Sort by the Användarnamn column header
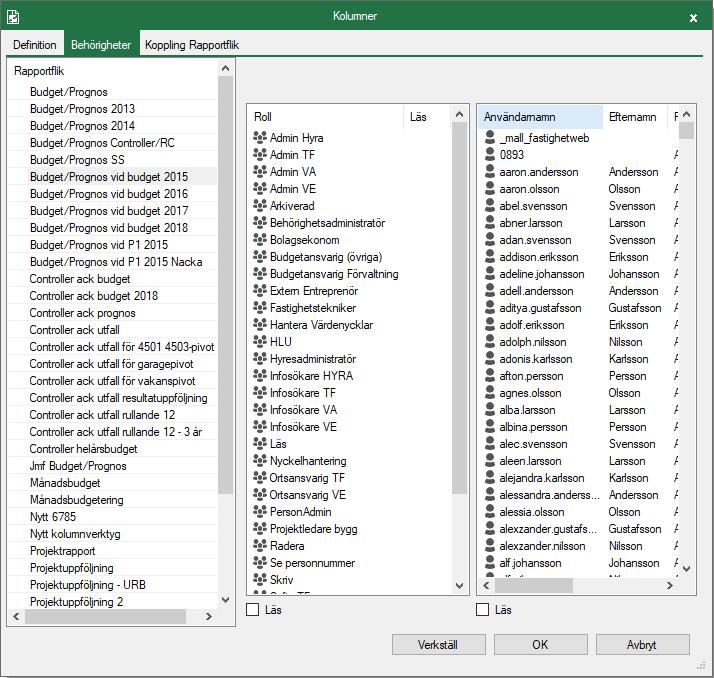714x678 pixels. pos(540,117)
